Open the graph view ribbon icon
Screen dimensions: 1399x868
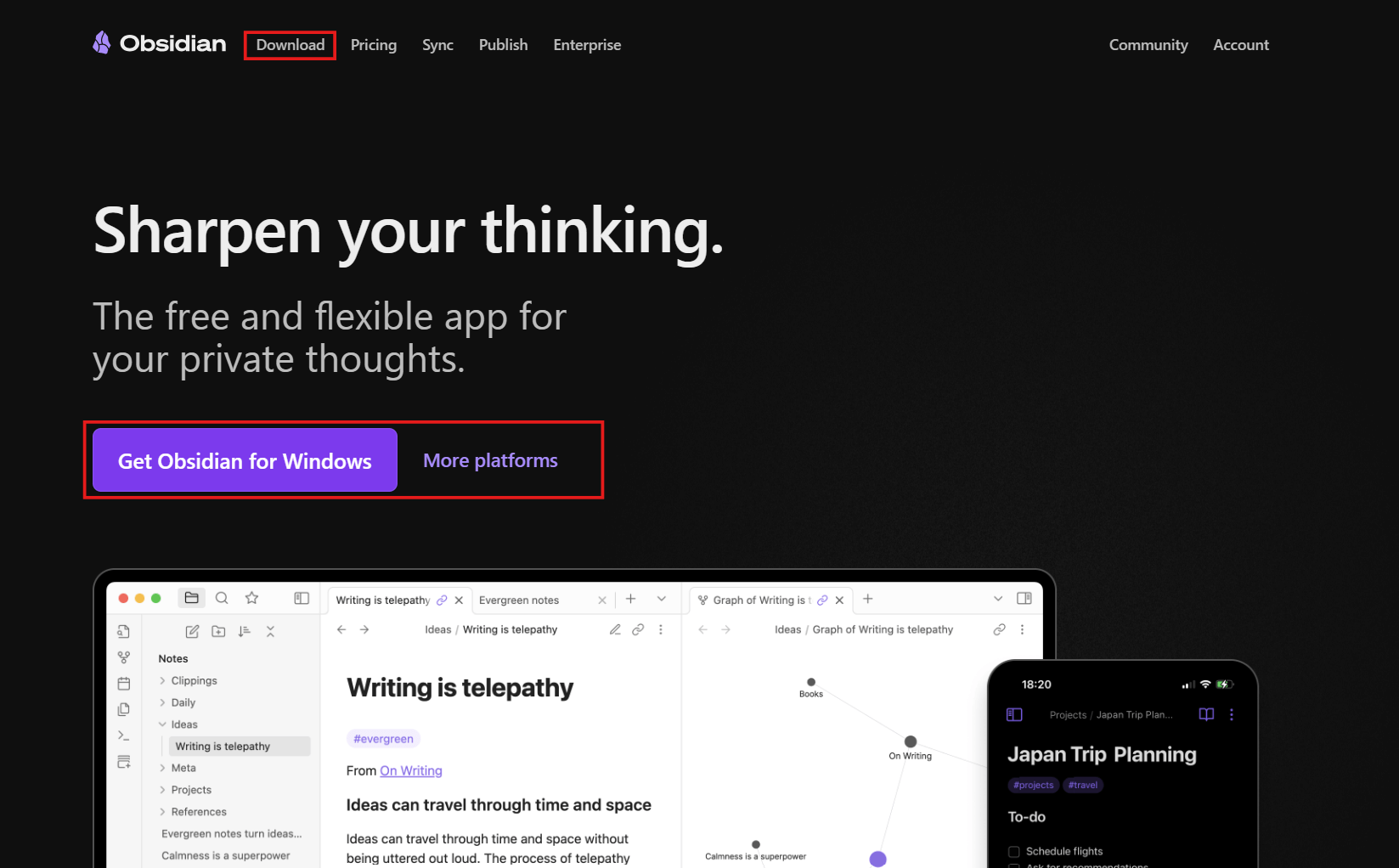[124, 657]
